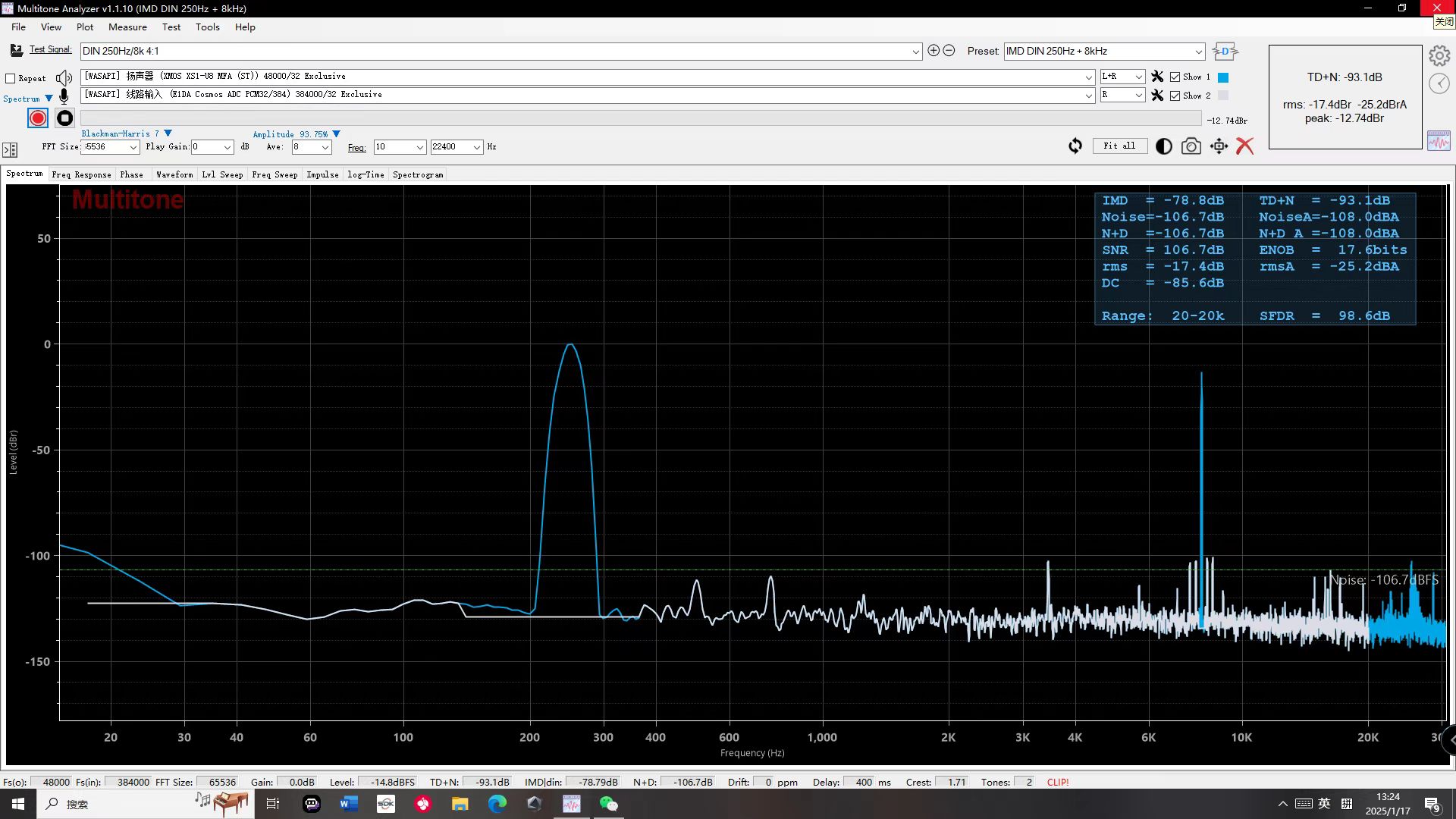
Task: Click the blue channel 1 color swatch
Action: [x=1222, y=77]
